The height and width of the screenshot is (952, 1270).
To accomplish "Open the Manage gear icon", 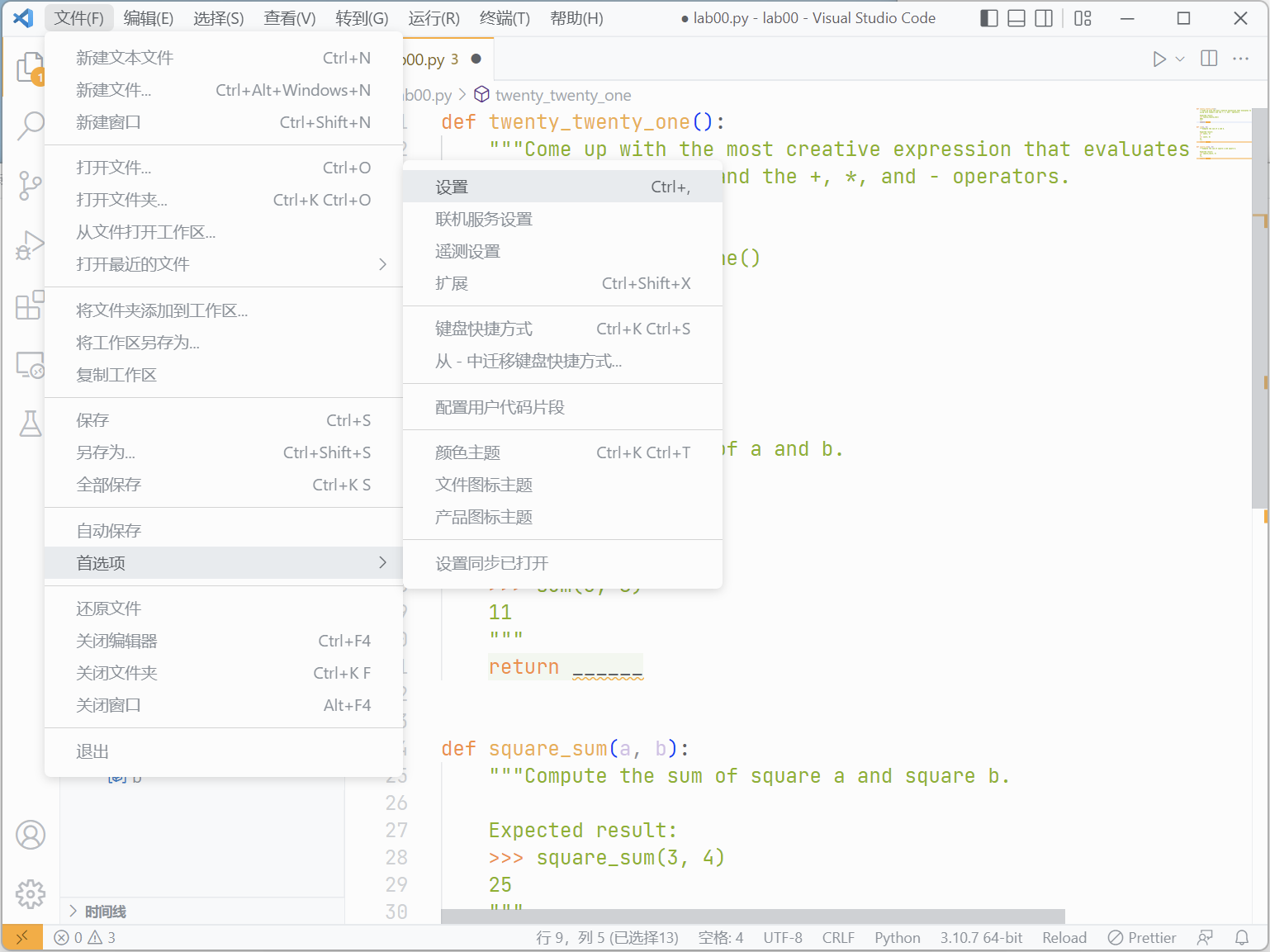I will [x=30, y=893].
